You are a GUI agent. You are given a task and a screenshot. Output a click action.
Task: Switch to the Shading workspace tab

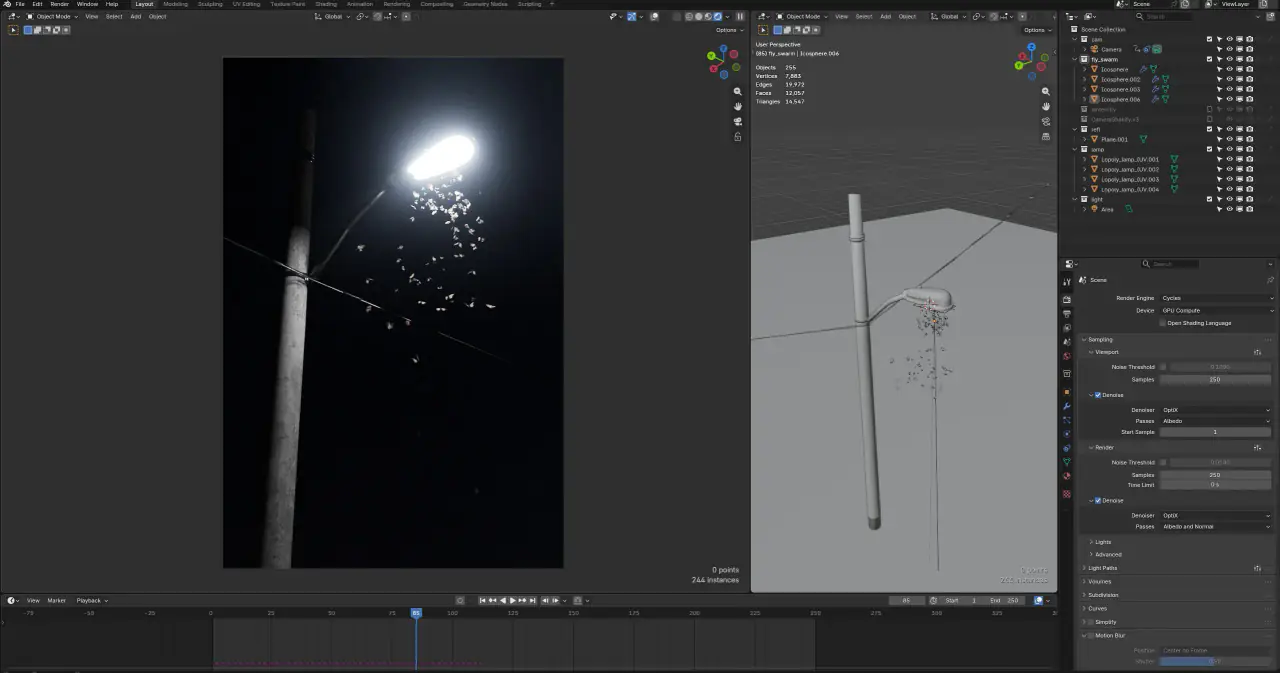coord(326,4)
